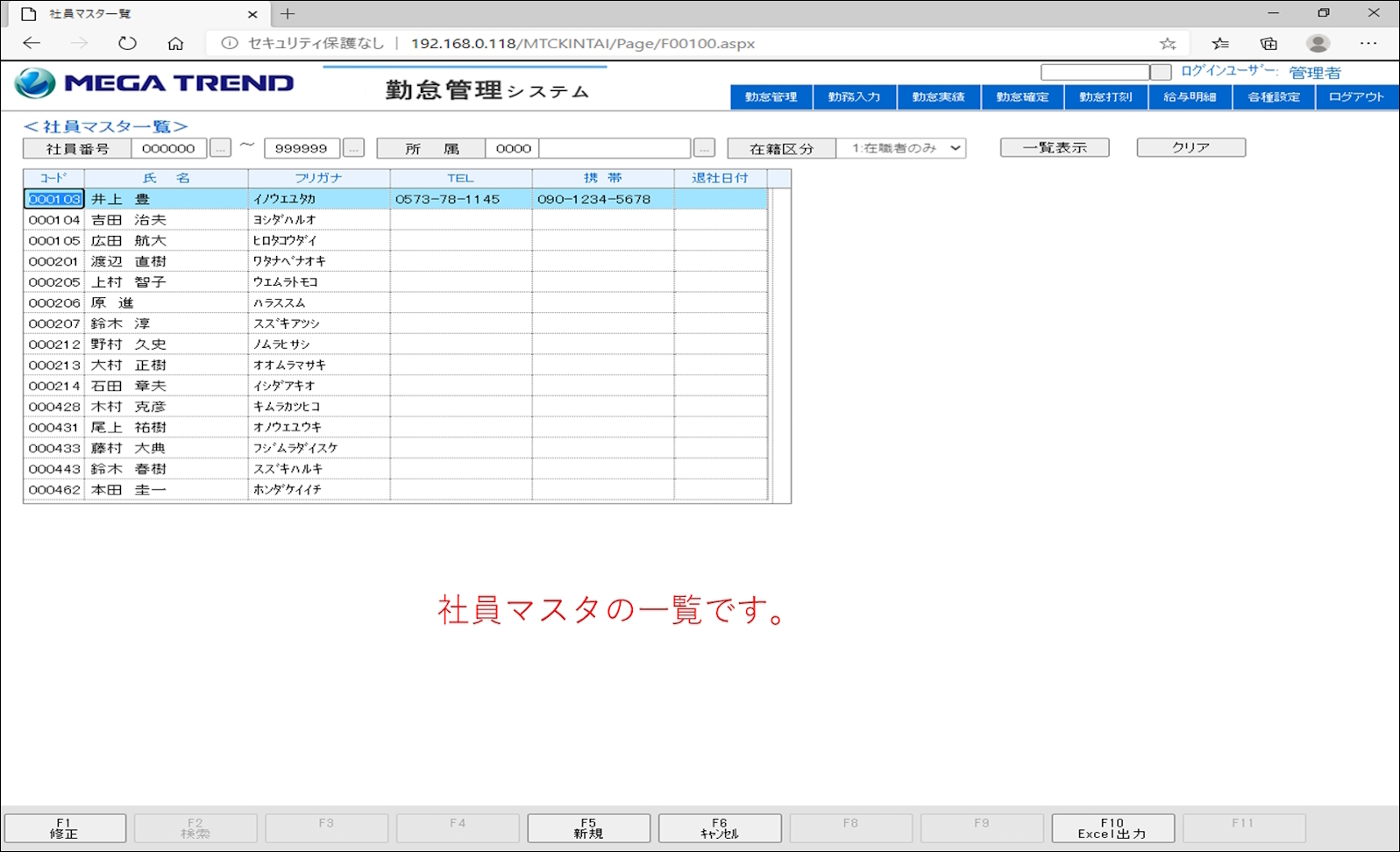View site security info icon
1400x852 pixels.
click(x=229, y=43)
